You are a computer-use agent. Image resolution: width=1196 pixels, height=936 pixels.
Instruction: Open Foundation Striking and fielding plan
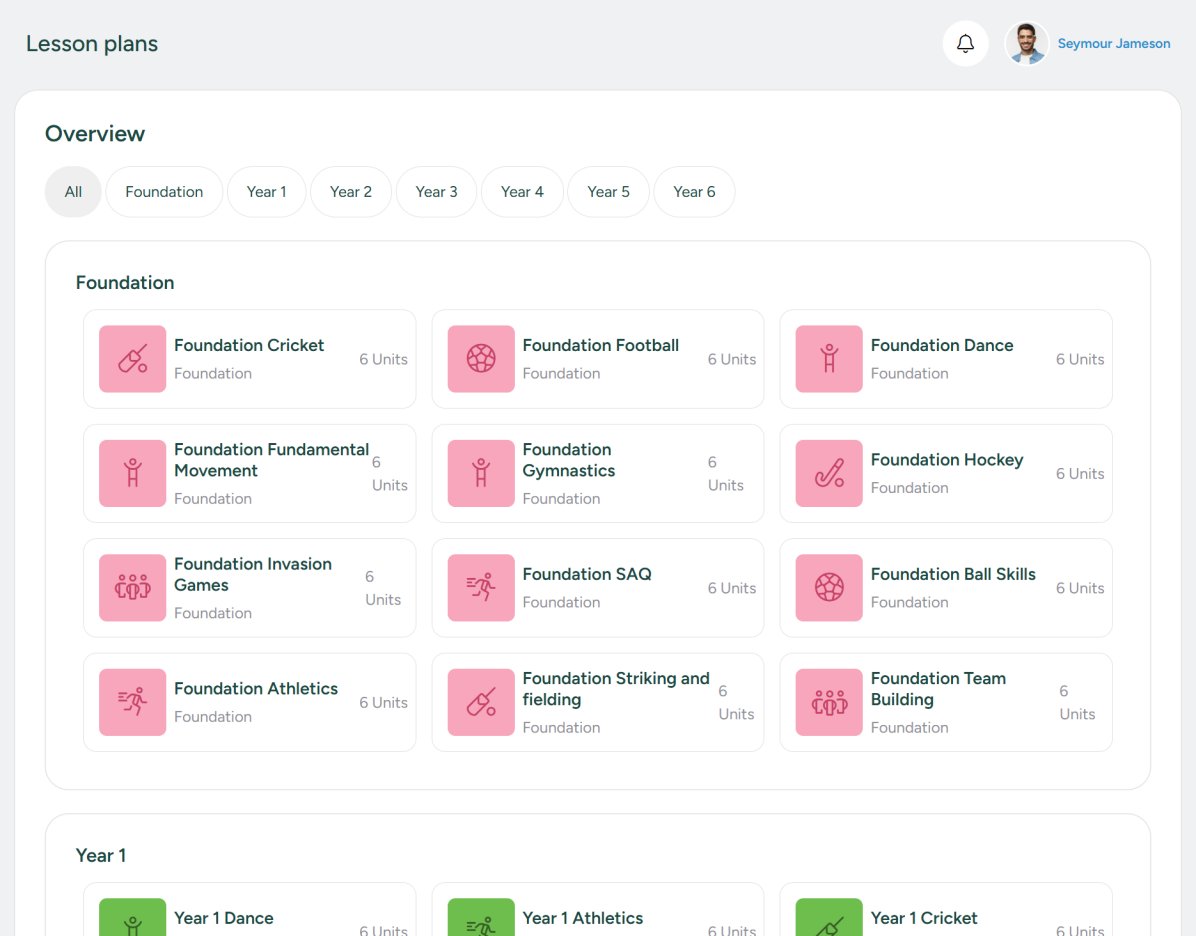615,689
